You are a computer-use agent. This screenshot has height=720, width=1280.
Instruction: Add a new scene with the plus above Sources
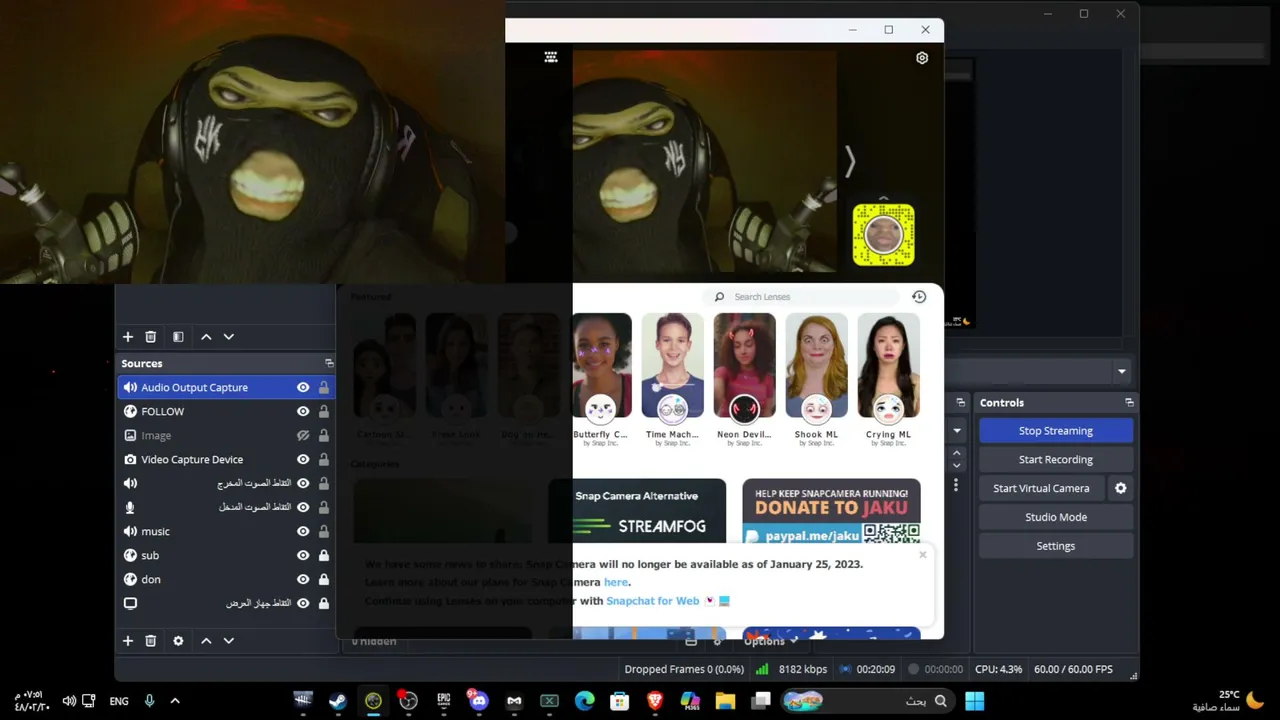(128, 337)
